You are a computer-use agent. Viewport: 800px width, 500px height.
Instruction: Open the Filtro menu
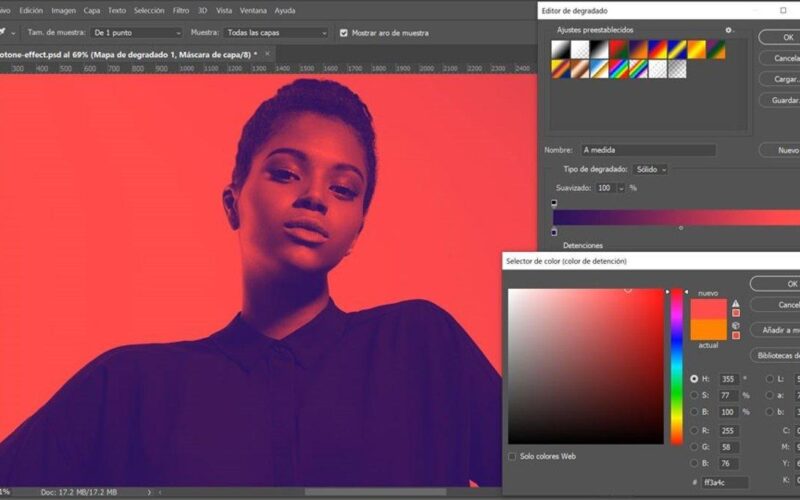pos(181,10)
